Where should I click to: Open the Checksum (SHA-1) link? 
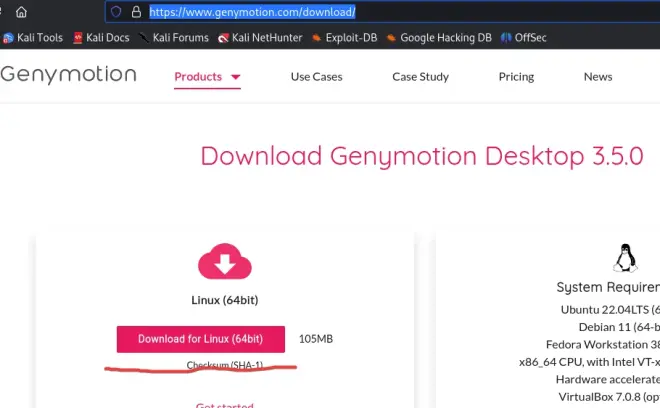coord(225,365)
